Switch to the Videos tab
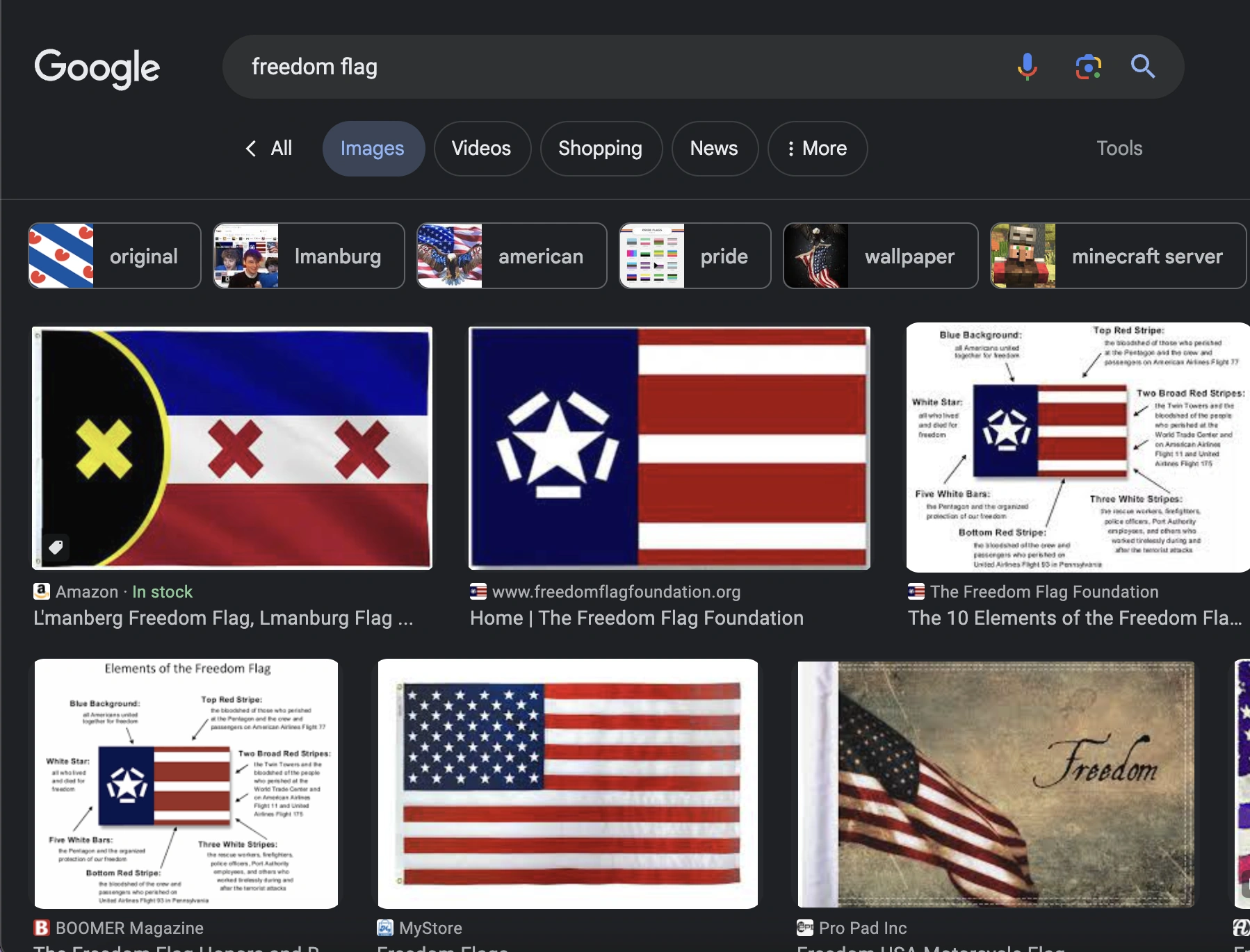This screenshot has width=1250, height=952. (x=482, y=148)
